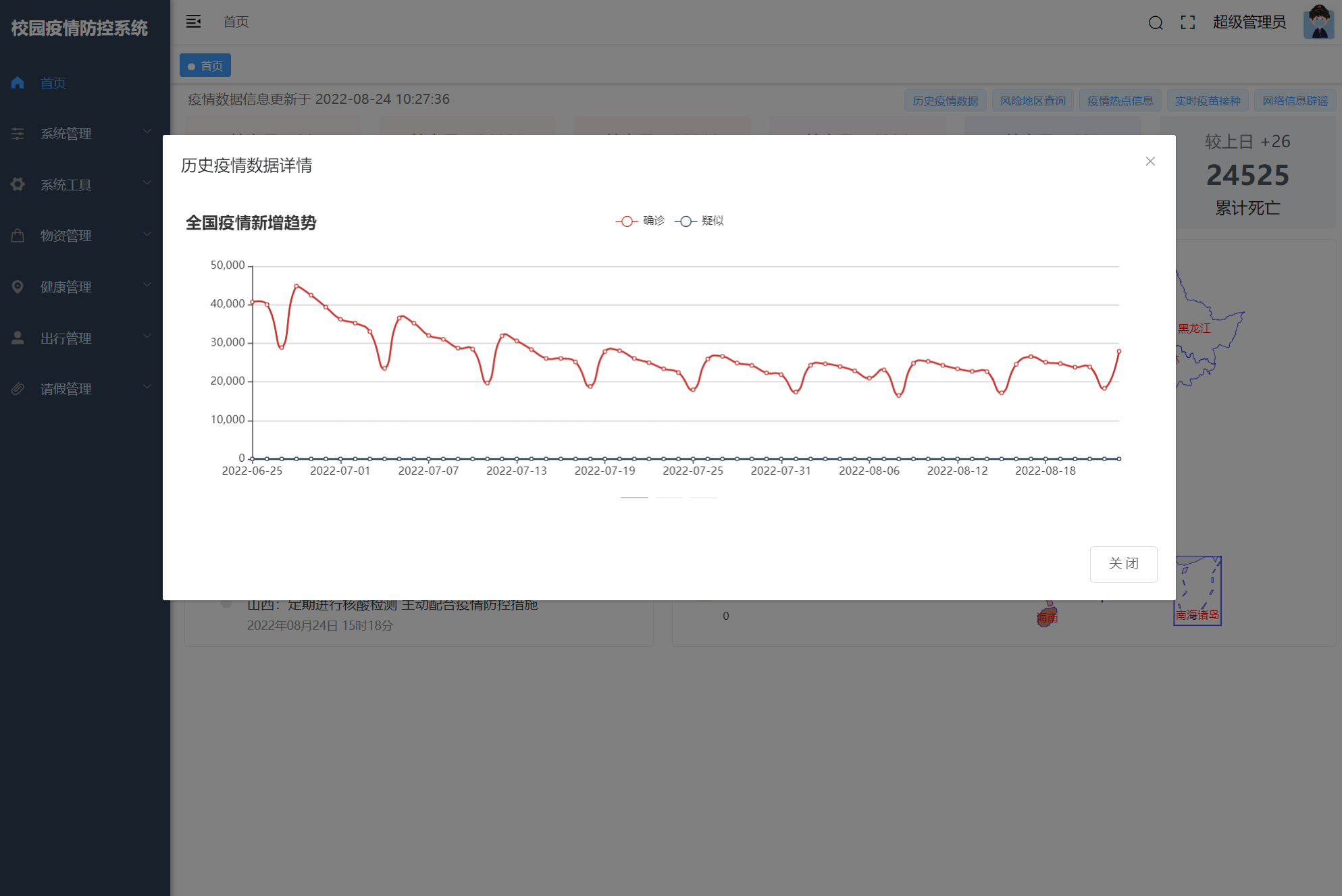Click the admin avatar picture

pyautogui.click(x=1318, y=22)
